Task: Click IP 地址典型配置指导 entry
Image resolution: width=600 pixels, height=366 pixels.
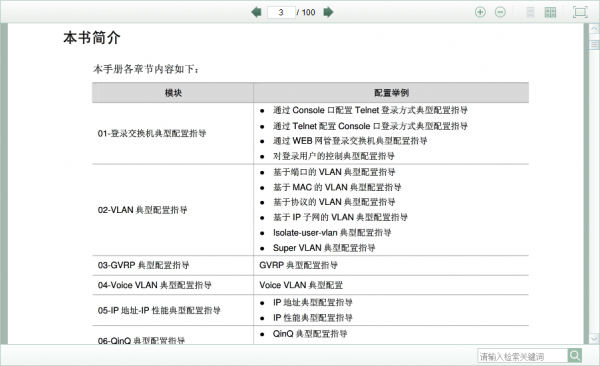Action: (x=312, y=302)
